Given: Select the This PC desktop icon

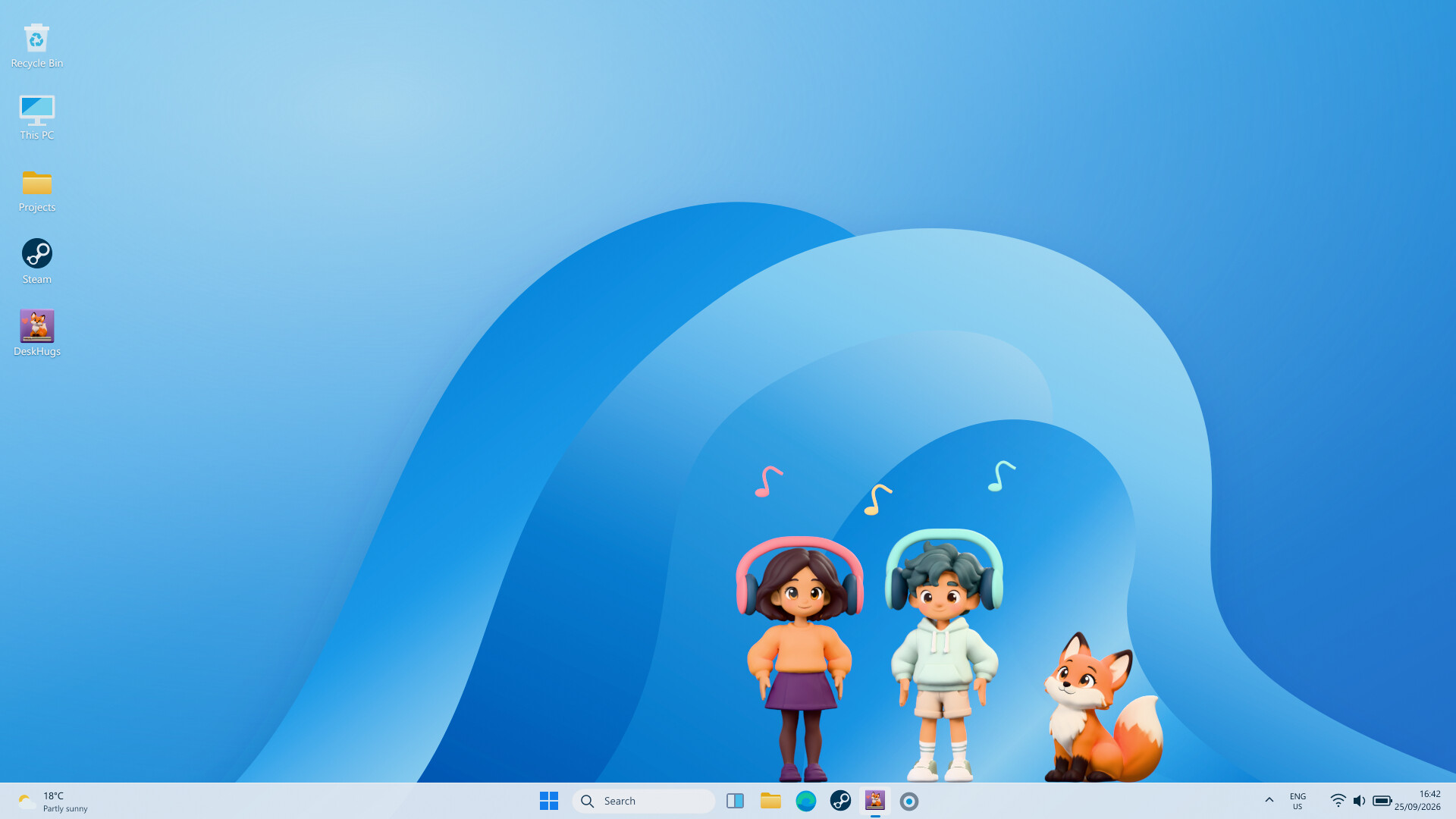Looking at the screenshot, I should (36, 118).
